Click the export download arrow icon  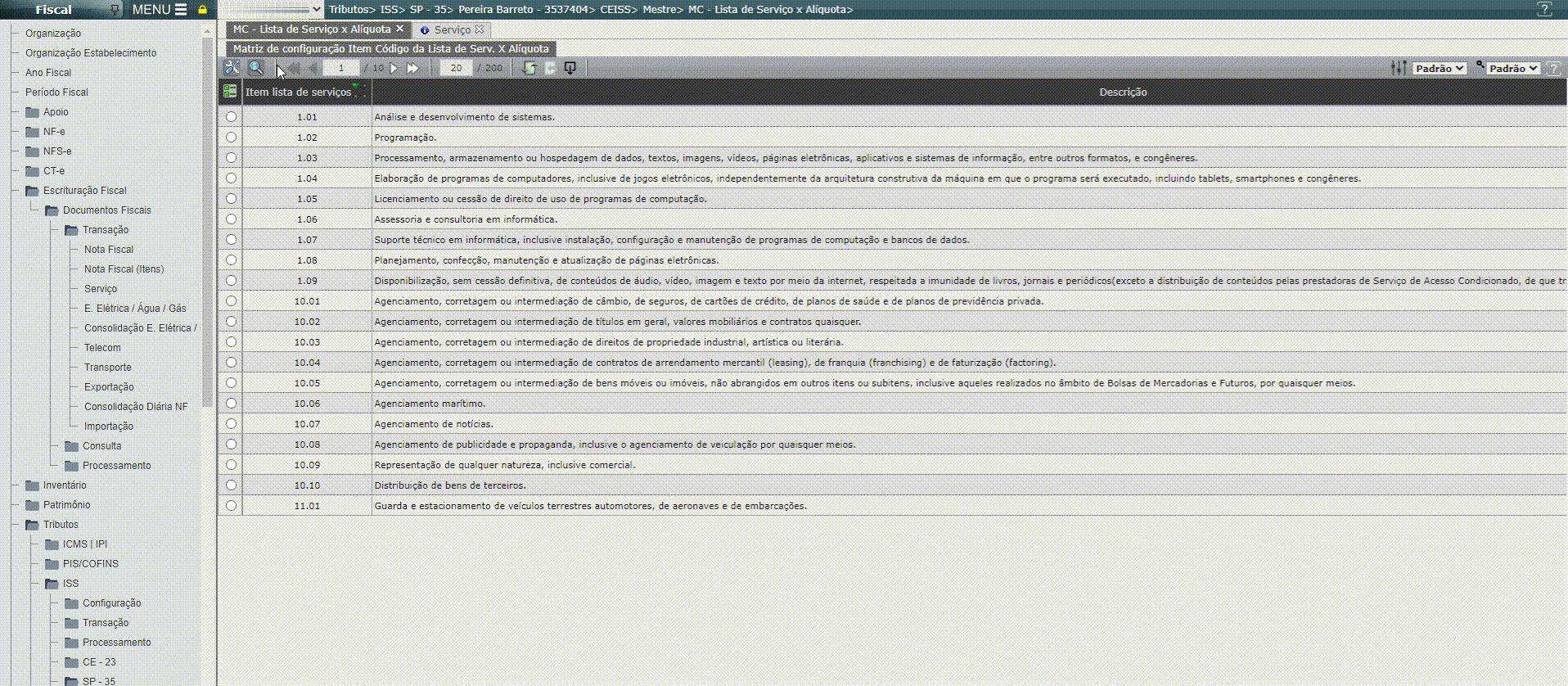point(570,68)
